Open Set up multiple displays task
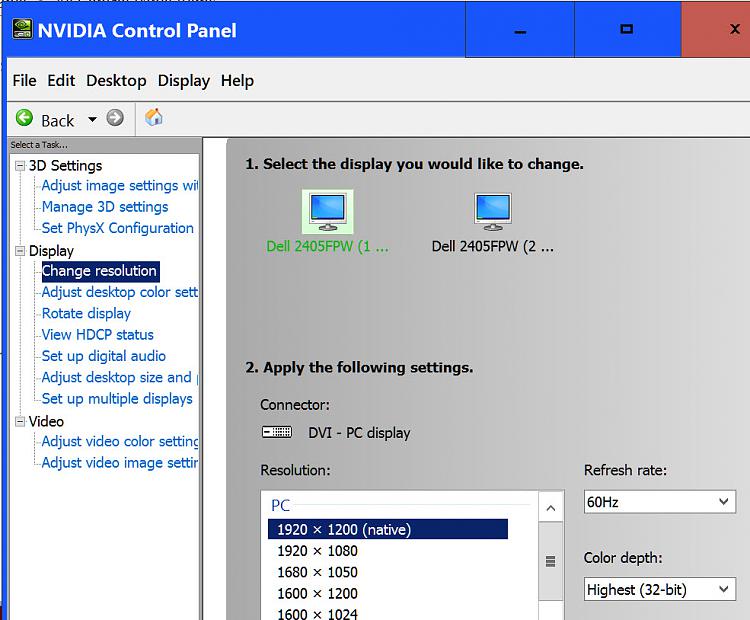The width and height of the screenshot is (750, 620). pyautogui.click(x=117, y=399)
